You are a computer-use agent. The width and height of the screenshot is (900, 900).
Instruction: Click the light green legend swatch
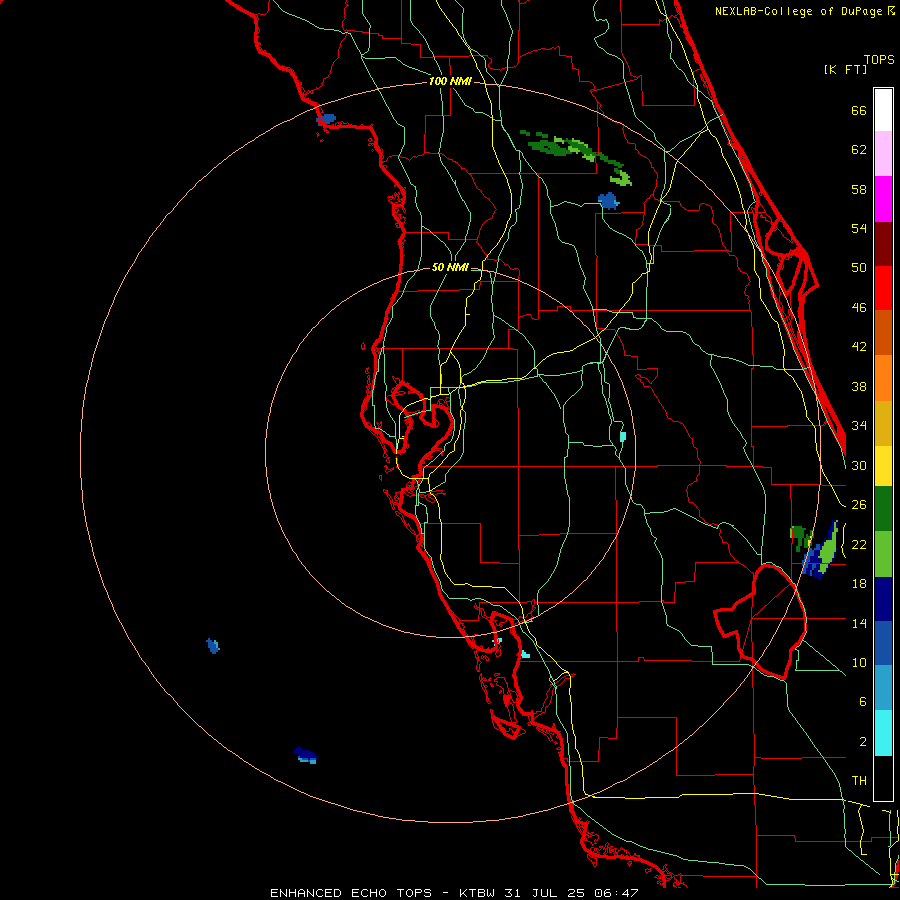click(883, 554)
